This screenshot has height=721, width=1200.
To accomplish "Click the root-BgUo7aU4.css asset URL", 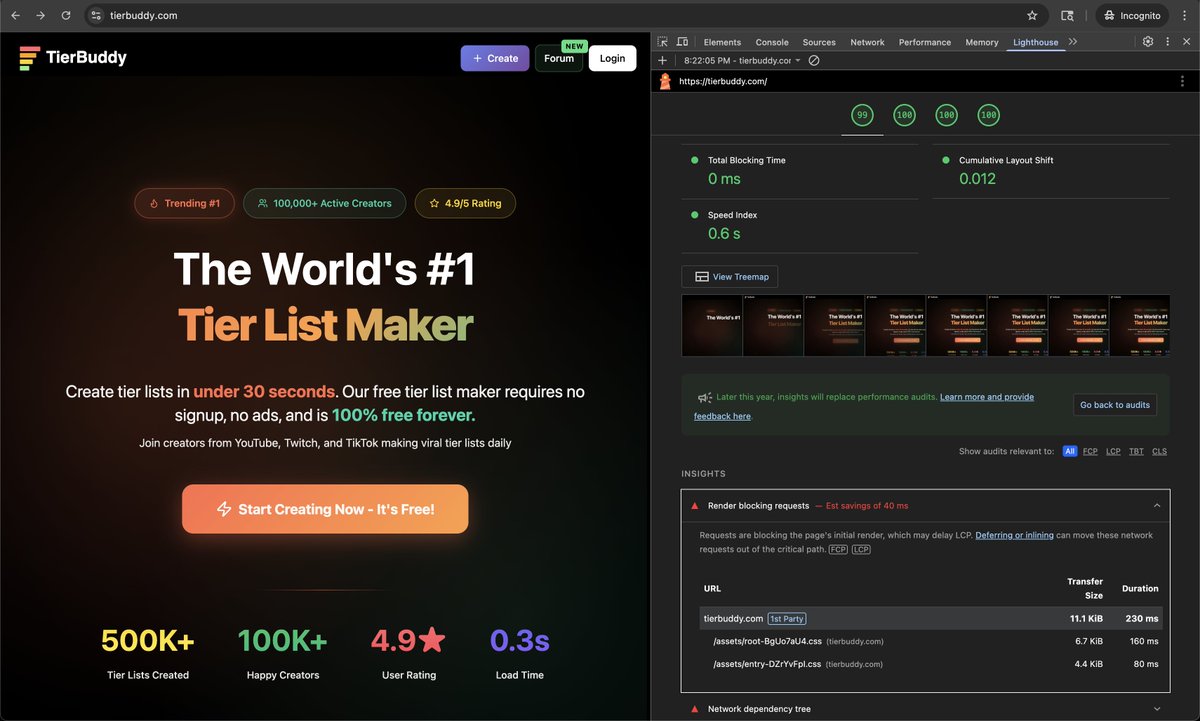I will (x=767, y=641).
